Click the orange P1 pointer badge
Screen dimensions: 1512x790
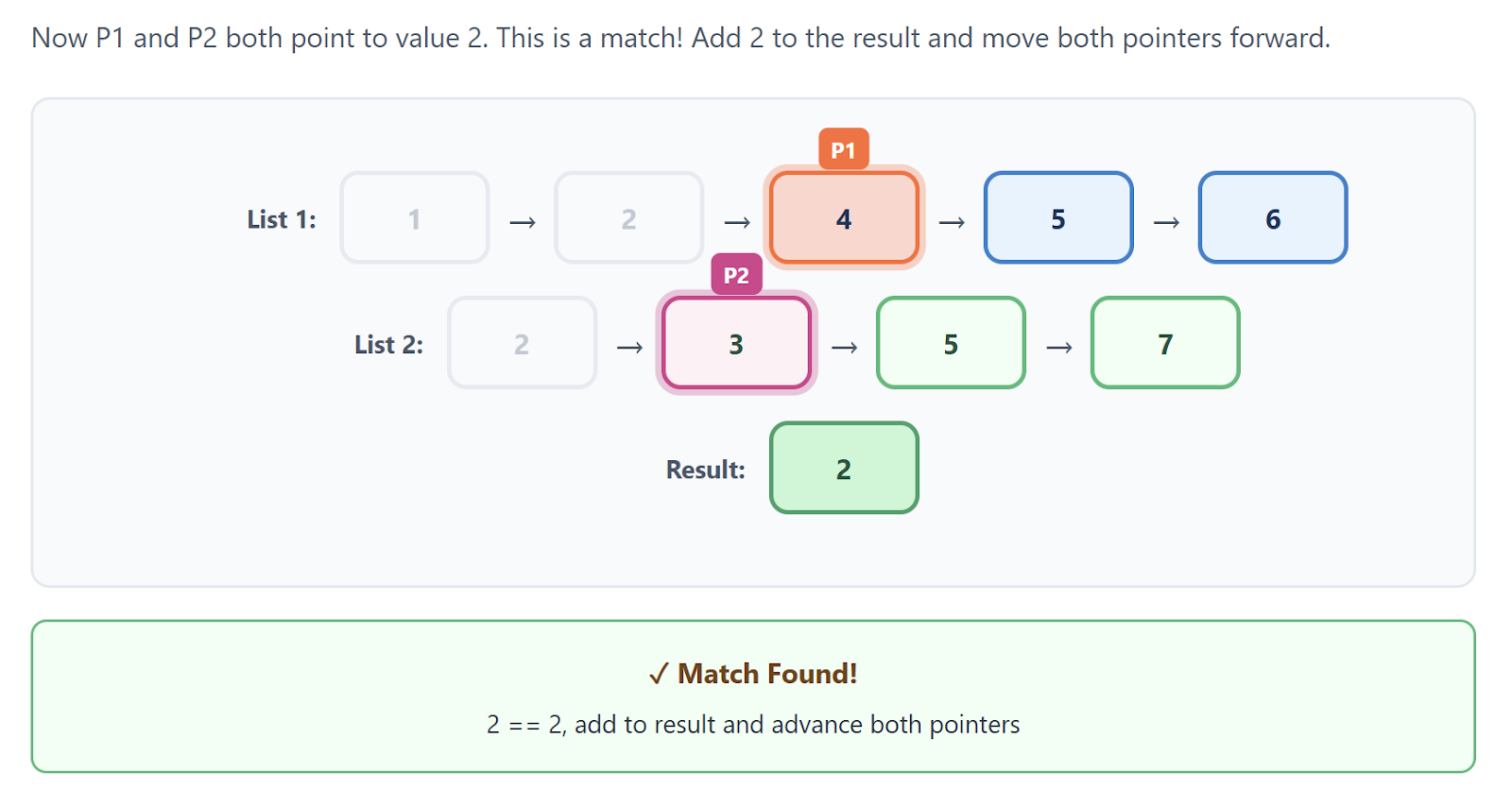click(843, 149)
